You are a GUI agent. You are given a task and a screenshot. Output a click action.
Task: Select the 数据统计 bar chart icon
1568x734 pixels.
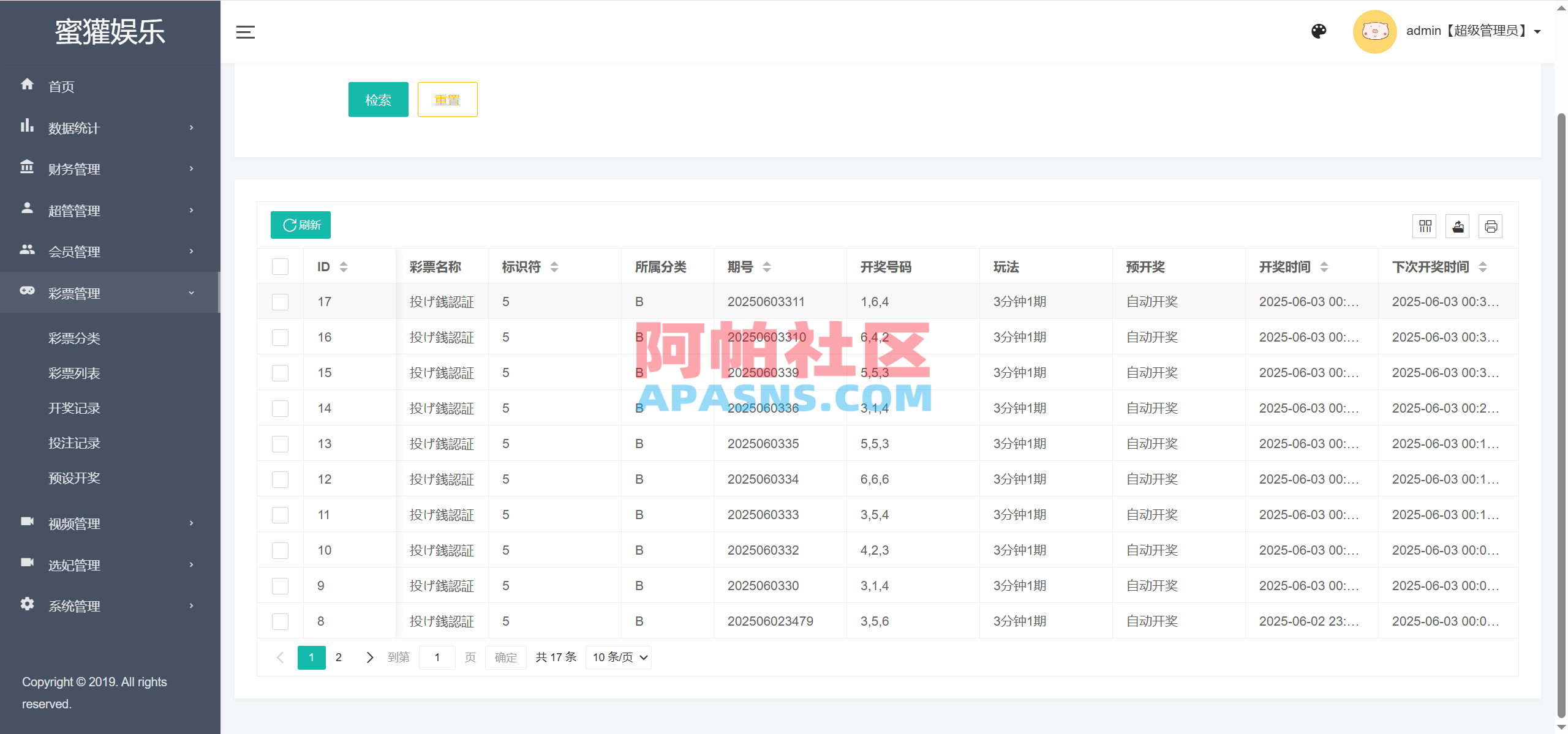tap(27, 126)
